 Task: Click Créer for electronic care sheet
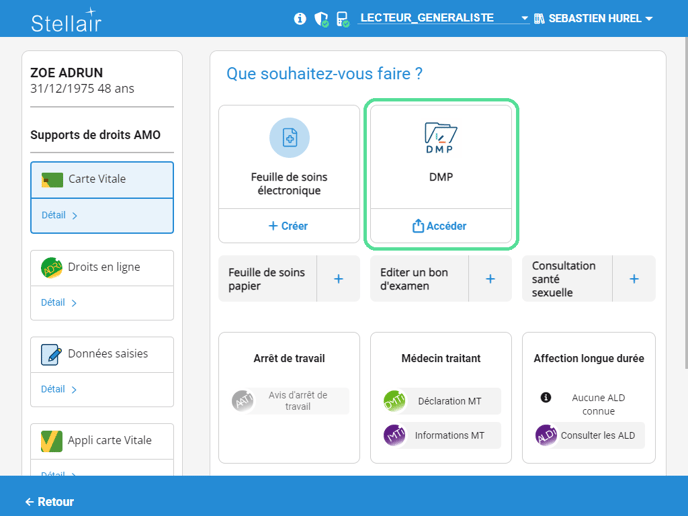pyautogui.click(x=288, y=226)
